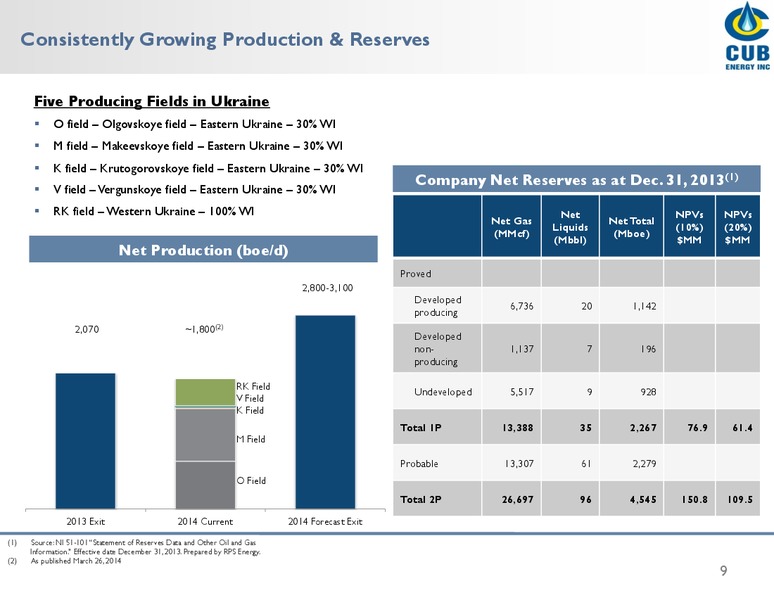Click the 'Developed non-producing' row label
The height and width of the screenshot is (600, 774).
tap(438, 349)
